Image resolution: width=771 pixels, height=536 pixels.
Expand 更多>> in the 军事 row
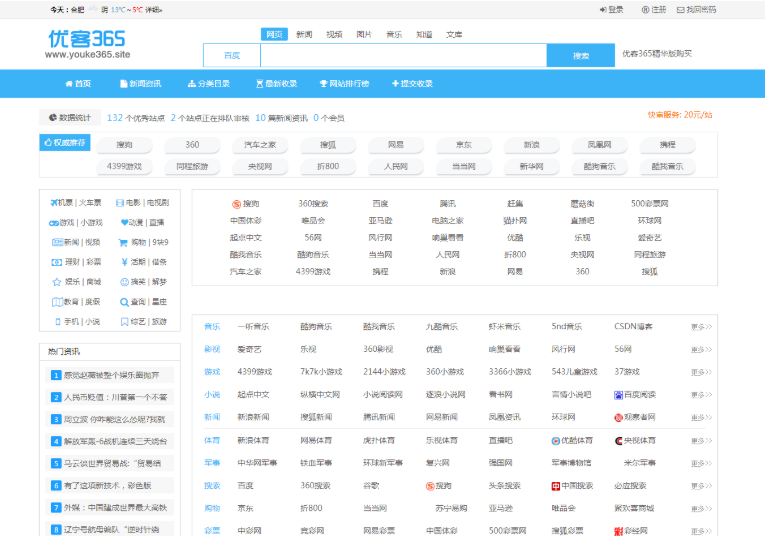point(701,463)
